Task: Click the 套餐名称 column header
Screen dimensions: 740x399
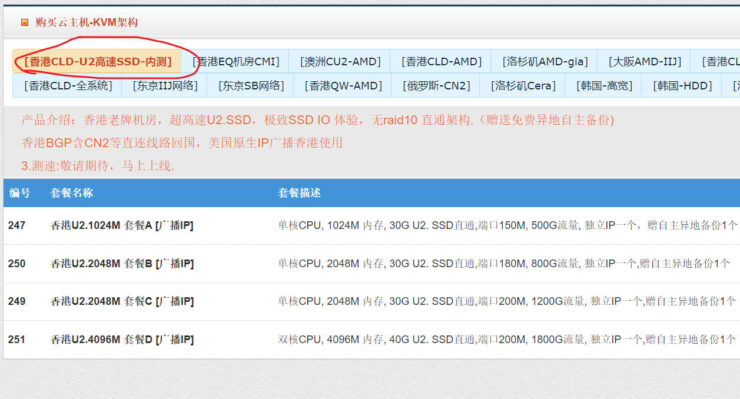Action: [x=72, y=193]
